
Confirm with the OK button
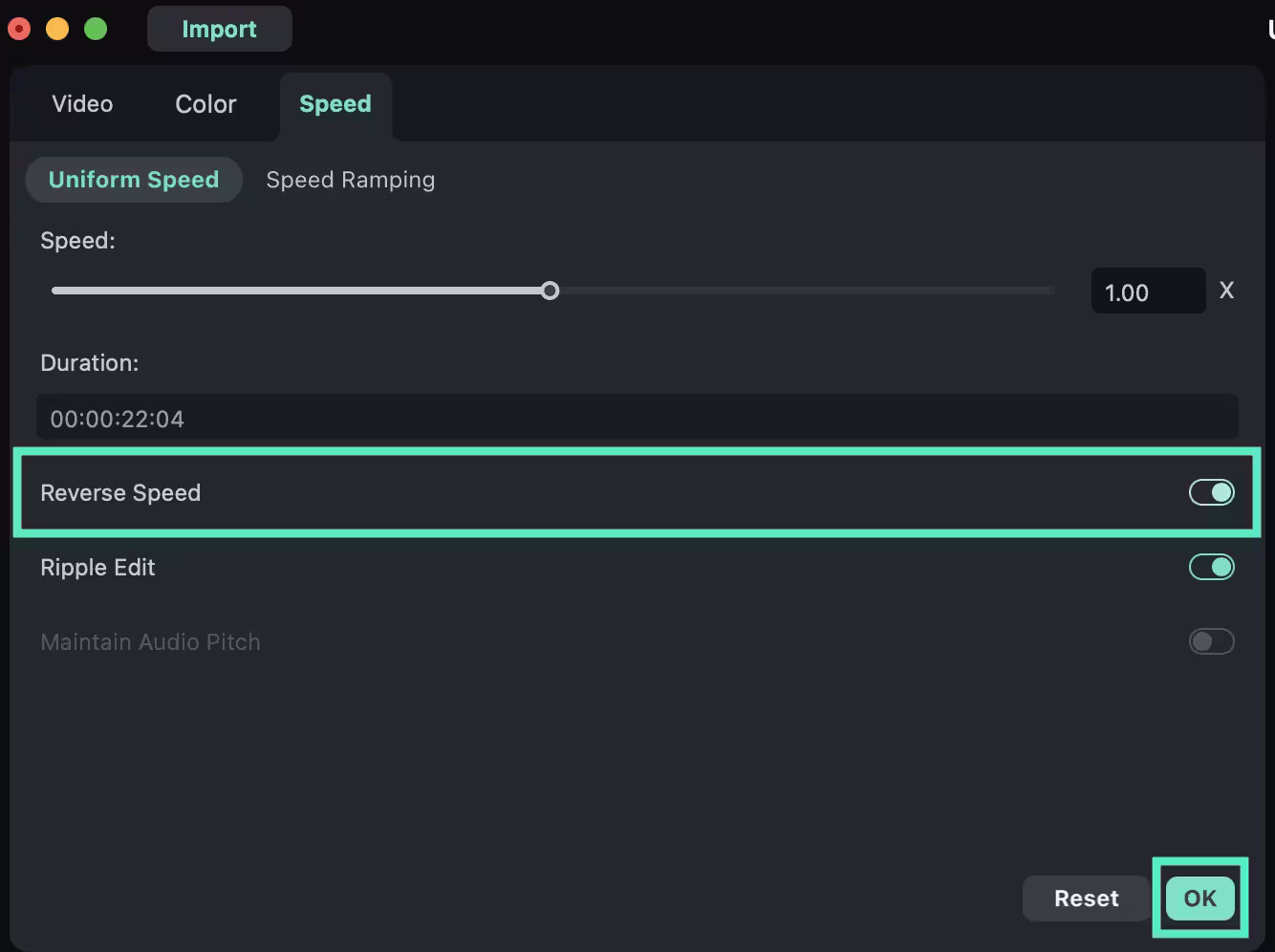pyautogui.click(x=1199, y=898)
